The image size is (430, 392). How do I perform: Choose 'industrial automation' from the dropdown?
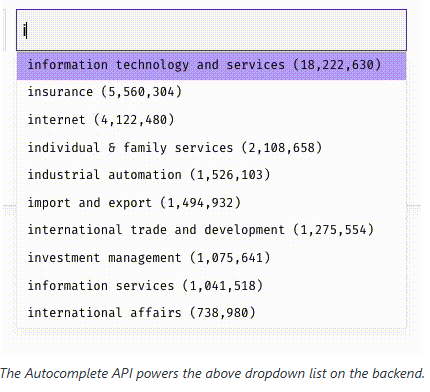coord(211,175)
